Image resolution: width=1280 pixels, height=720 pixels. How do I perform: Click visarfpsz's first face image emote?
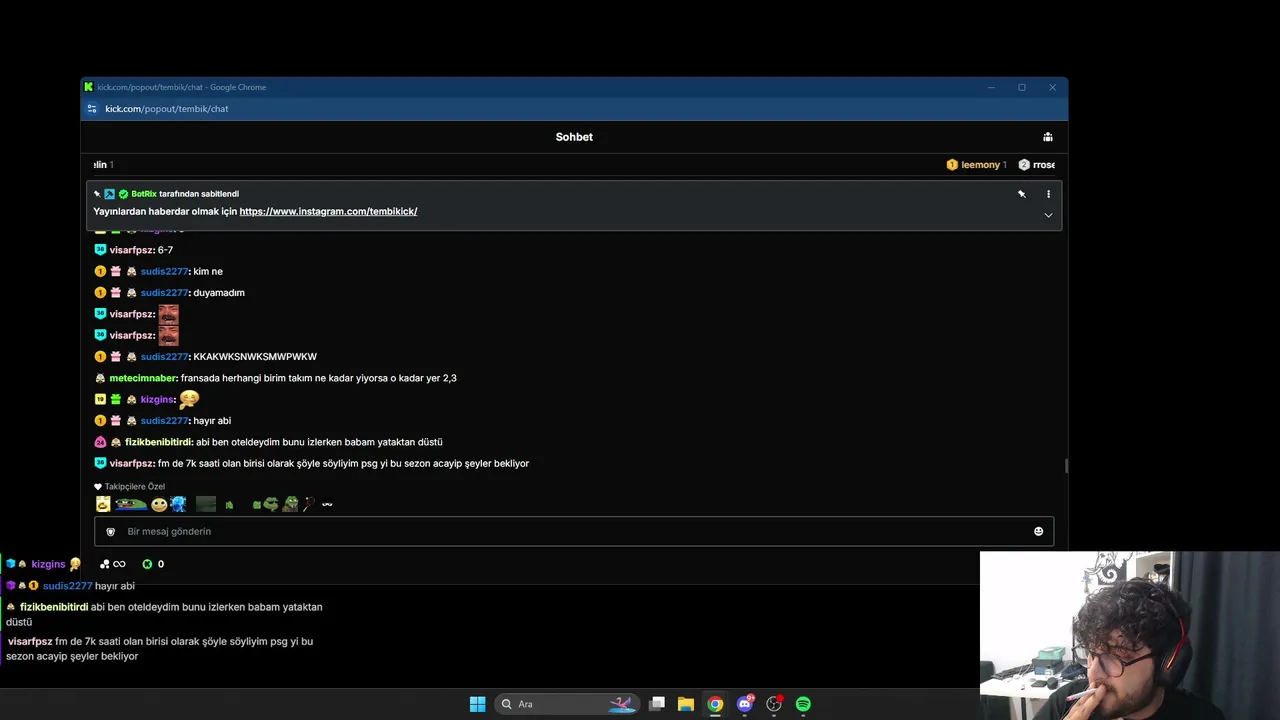[x=168, y=314]
